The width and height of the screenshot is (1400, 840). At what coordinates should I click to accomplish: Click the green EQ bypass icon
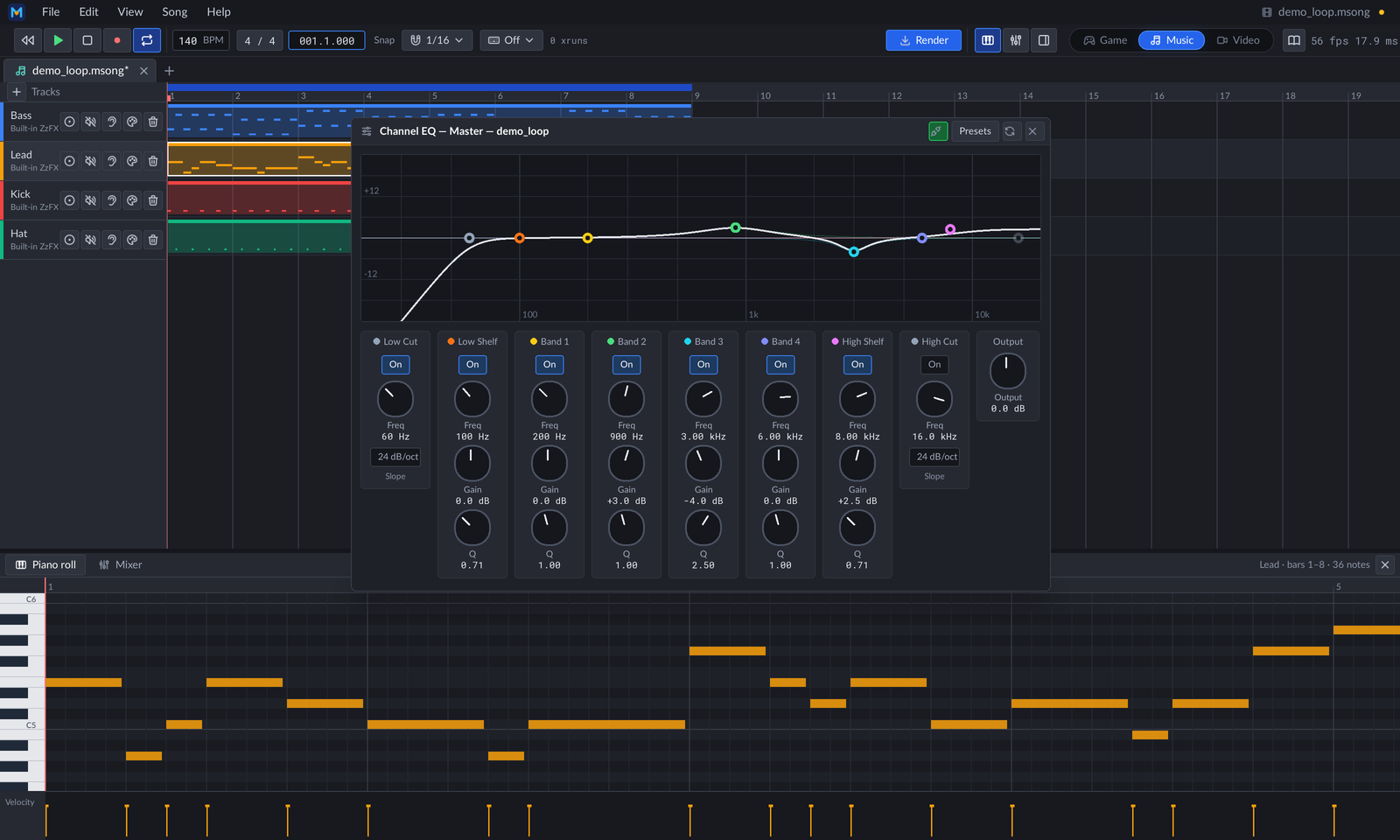pyautogui.click(x=937, y=131)
